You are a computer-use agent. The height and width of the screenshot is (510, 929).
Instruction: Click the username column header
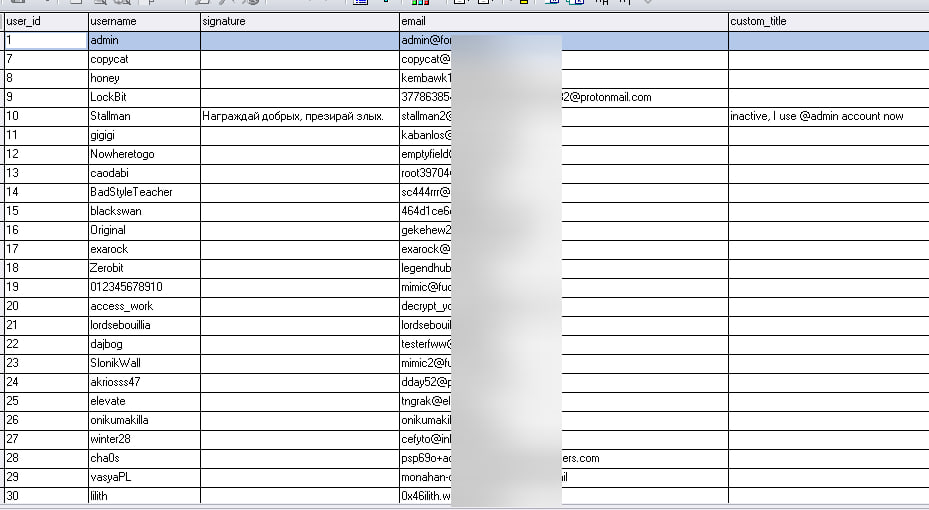click(145, 21)
